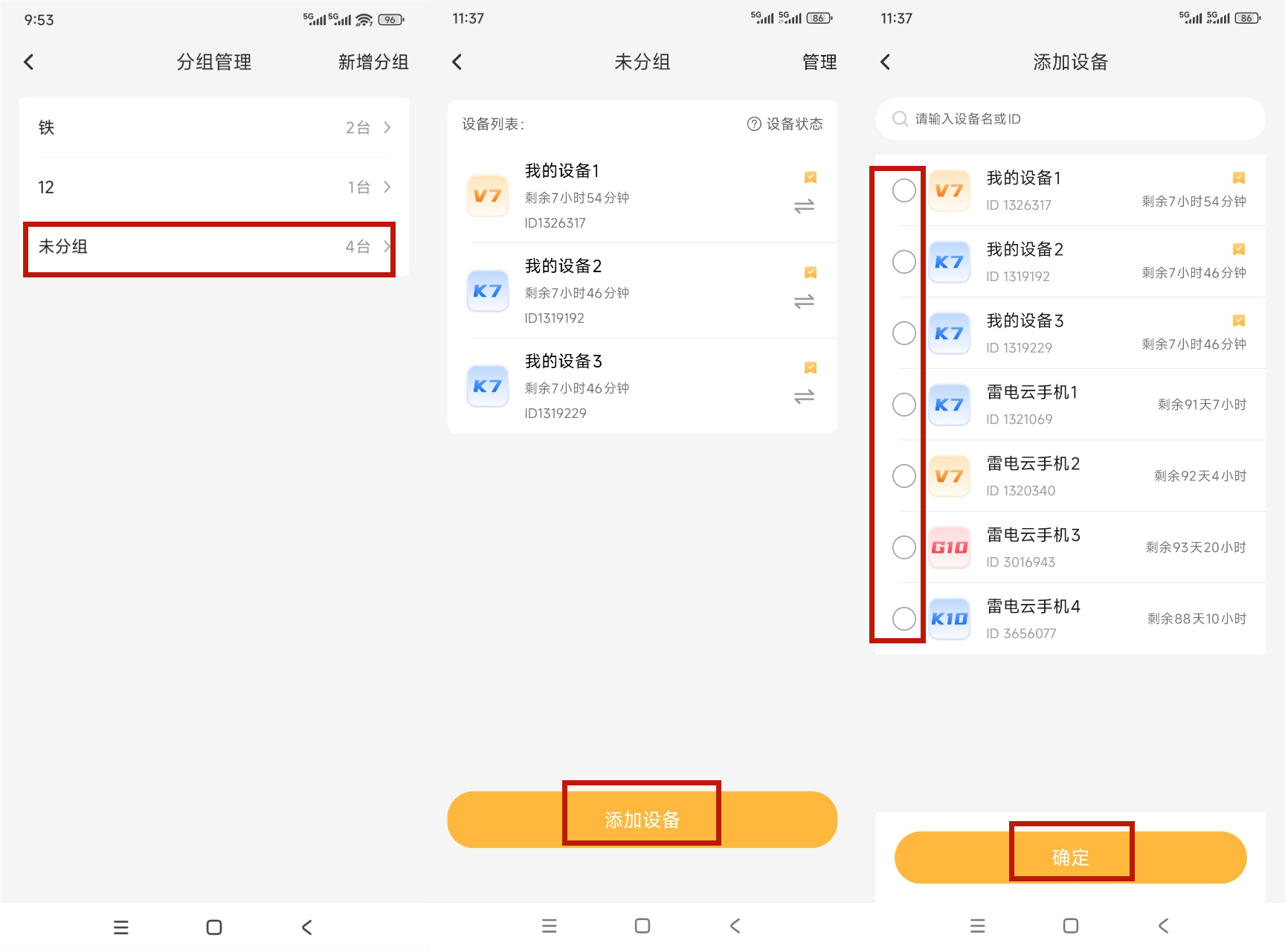1285x952 pixels.
Task: Tap the back arrow on 添加设备 screen
Action: coord(885,62)
